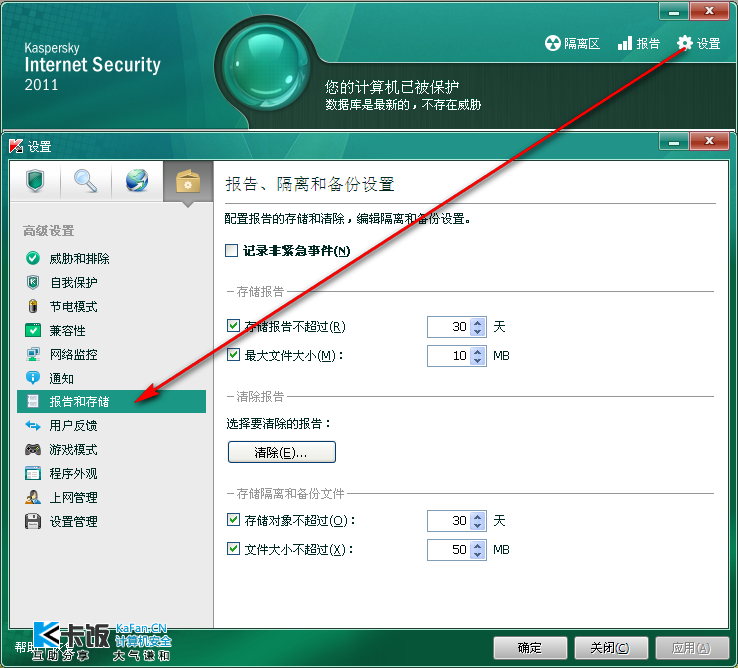This screenshot has height=668, width=738.
Task: Click the Kaspersky logo in 设置 title bar
Action: click(16, 146)
